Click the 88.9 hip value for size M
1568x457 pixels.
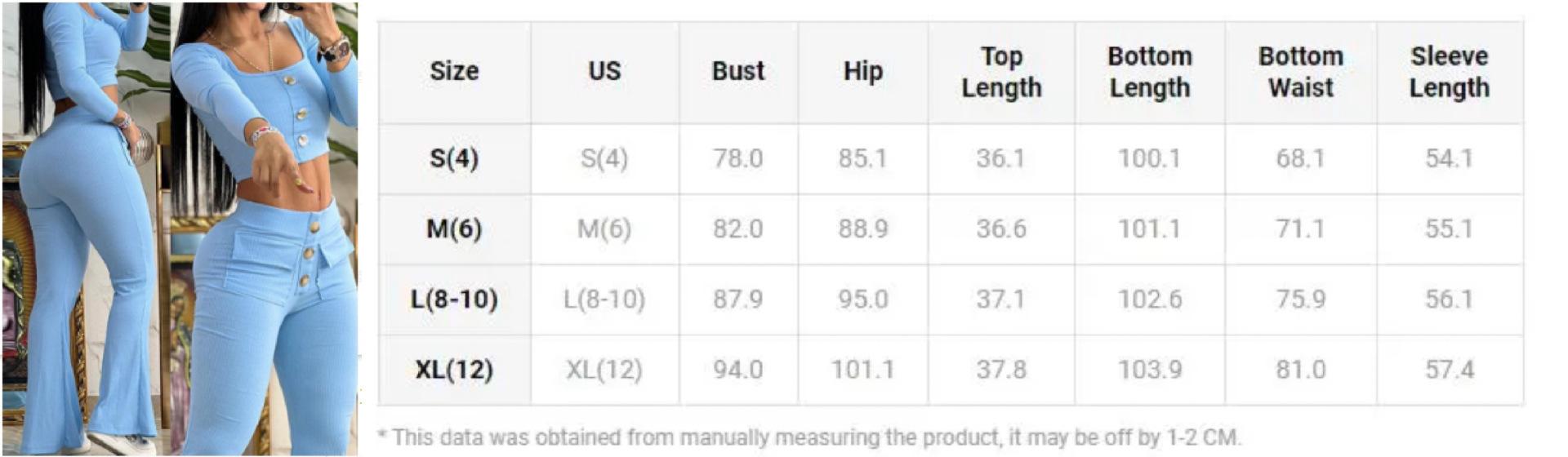[x=862, y=228]
